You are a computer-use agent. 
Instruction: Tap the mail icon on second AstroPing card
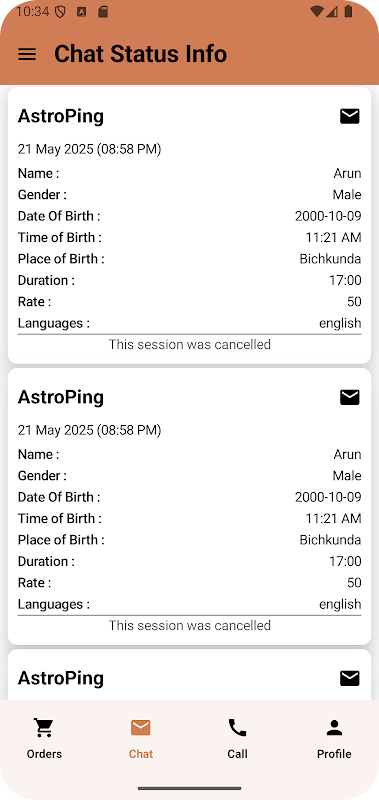tap(349, 397)
